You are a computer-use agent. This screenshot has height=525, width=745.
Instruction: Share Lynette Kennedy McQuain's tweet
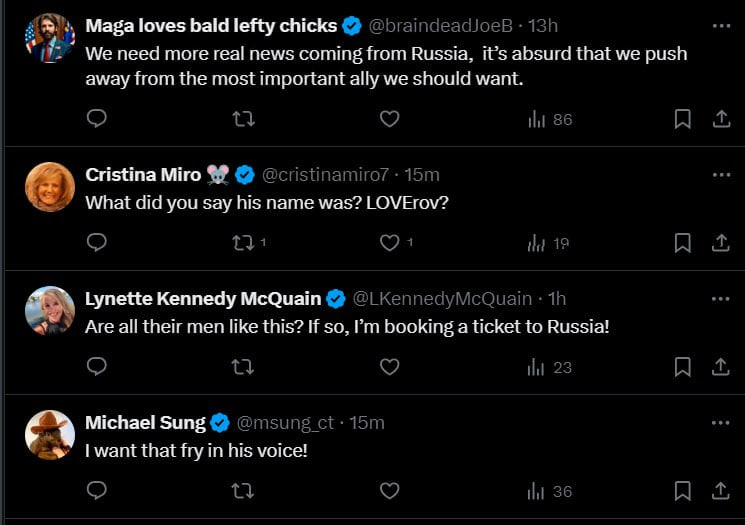click(720, 367)
